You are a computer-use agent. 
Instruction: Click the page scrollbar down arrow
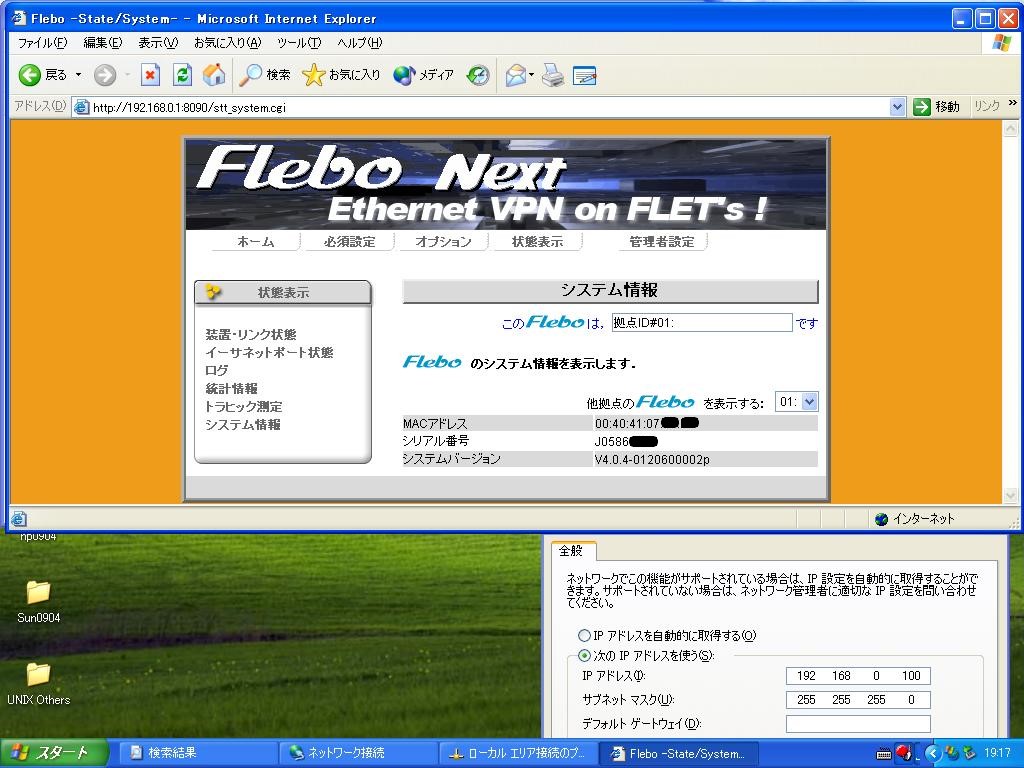[1010, 496]
